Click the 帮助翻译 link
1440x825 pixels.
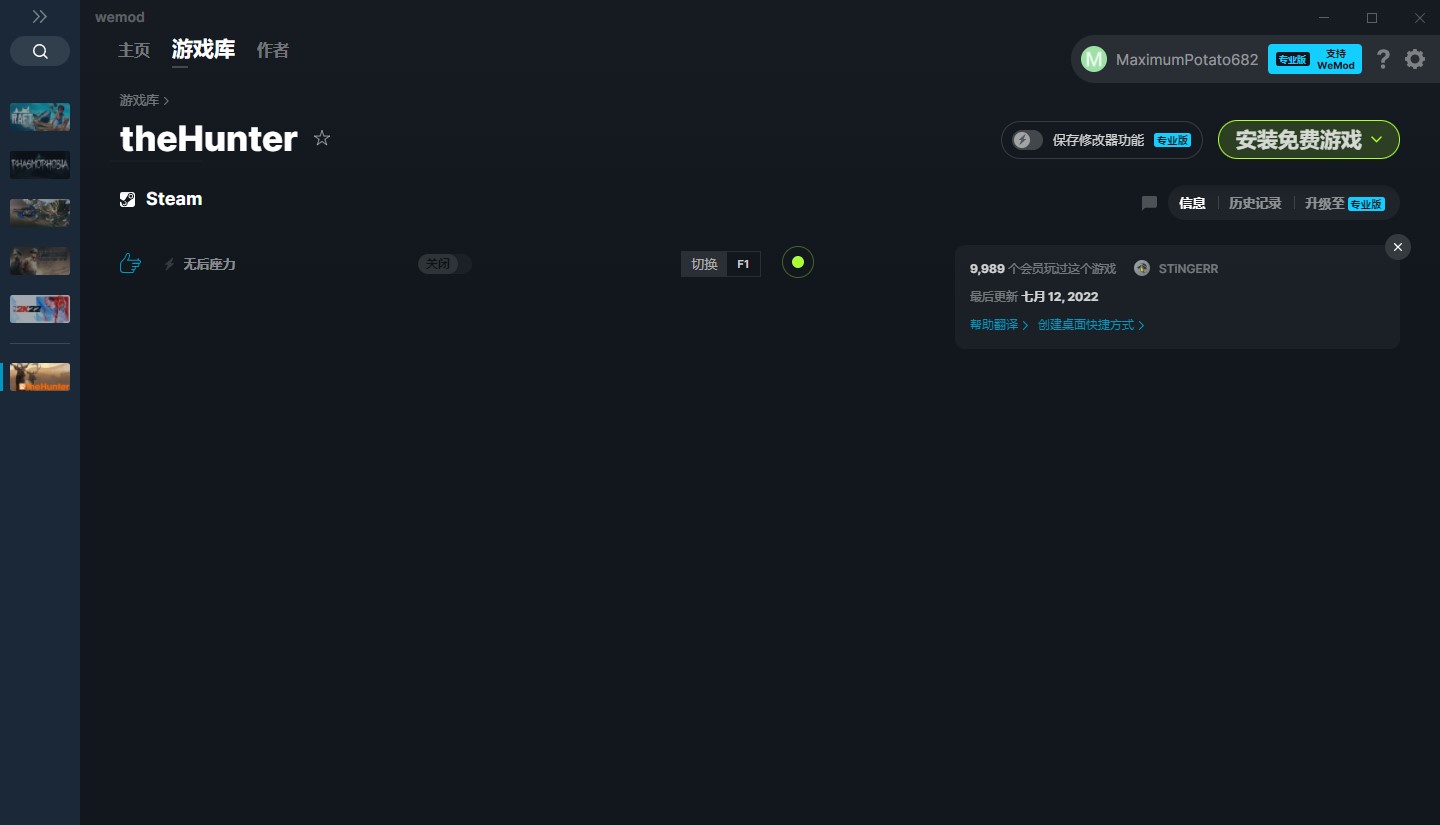tap(999, 325)
